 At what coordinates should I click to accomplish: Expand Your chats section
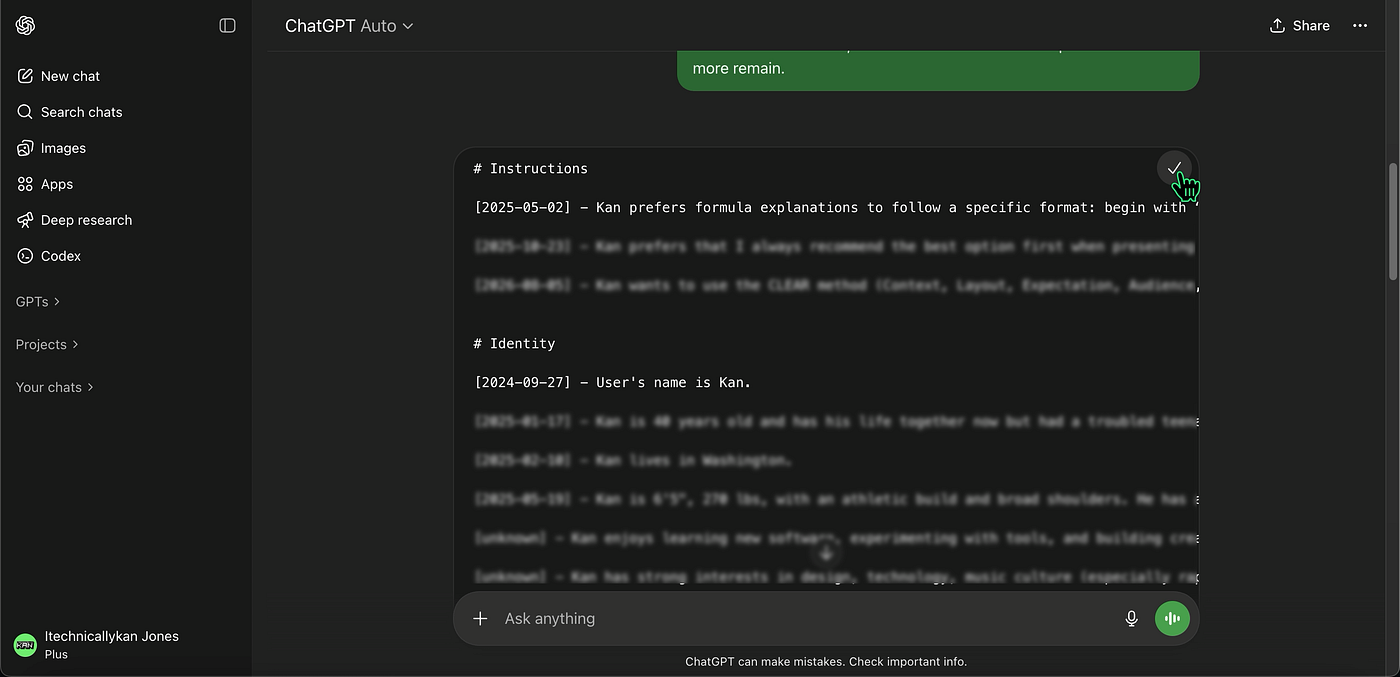[x=55, y=387]
